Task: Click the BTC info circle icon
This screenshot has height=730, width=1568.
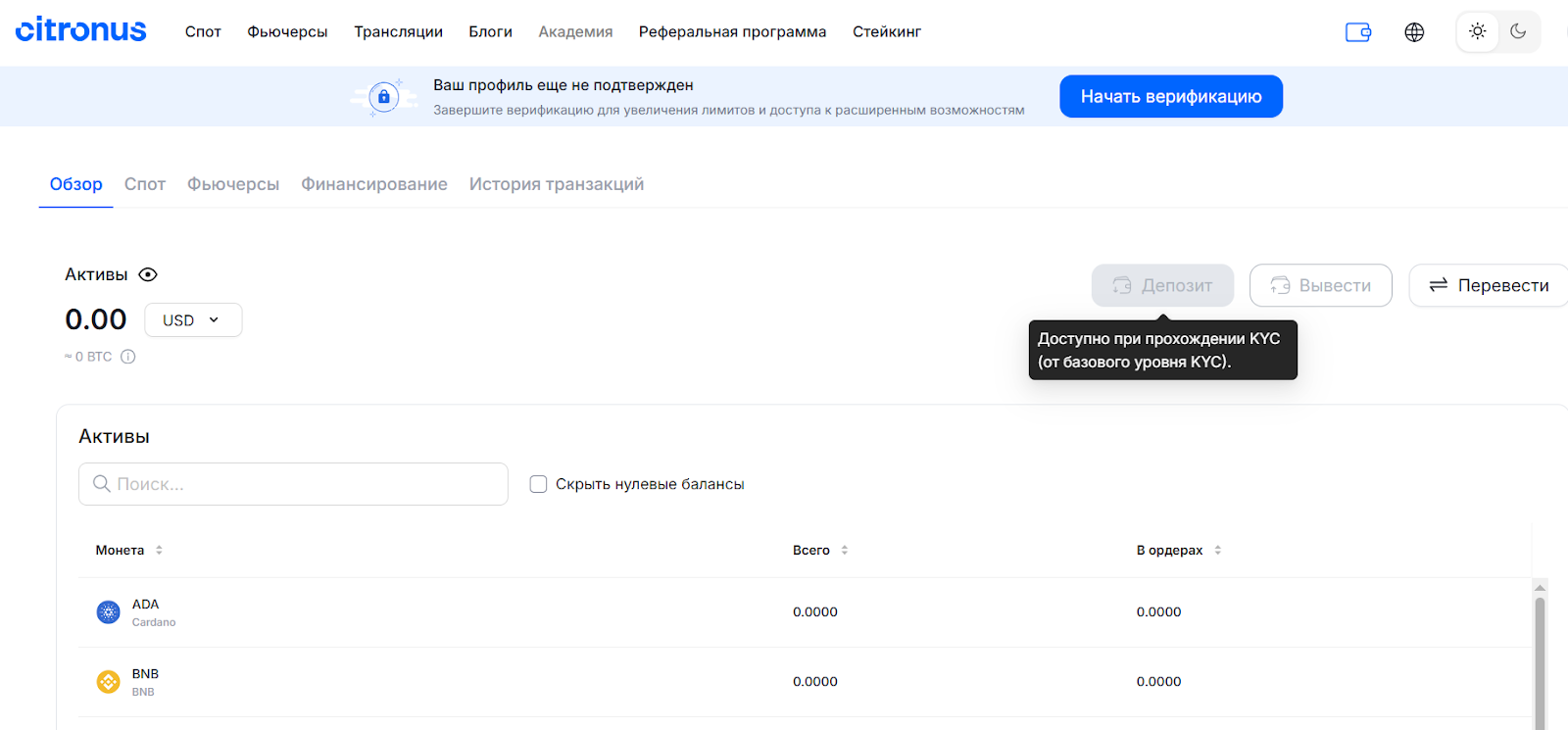Action: (x=127, y=357)
